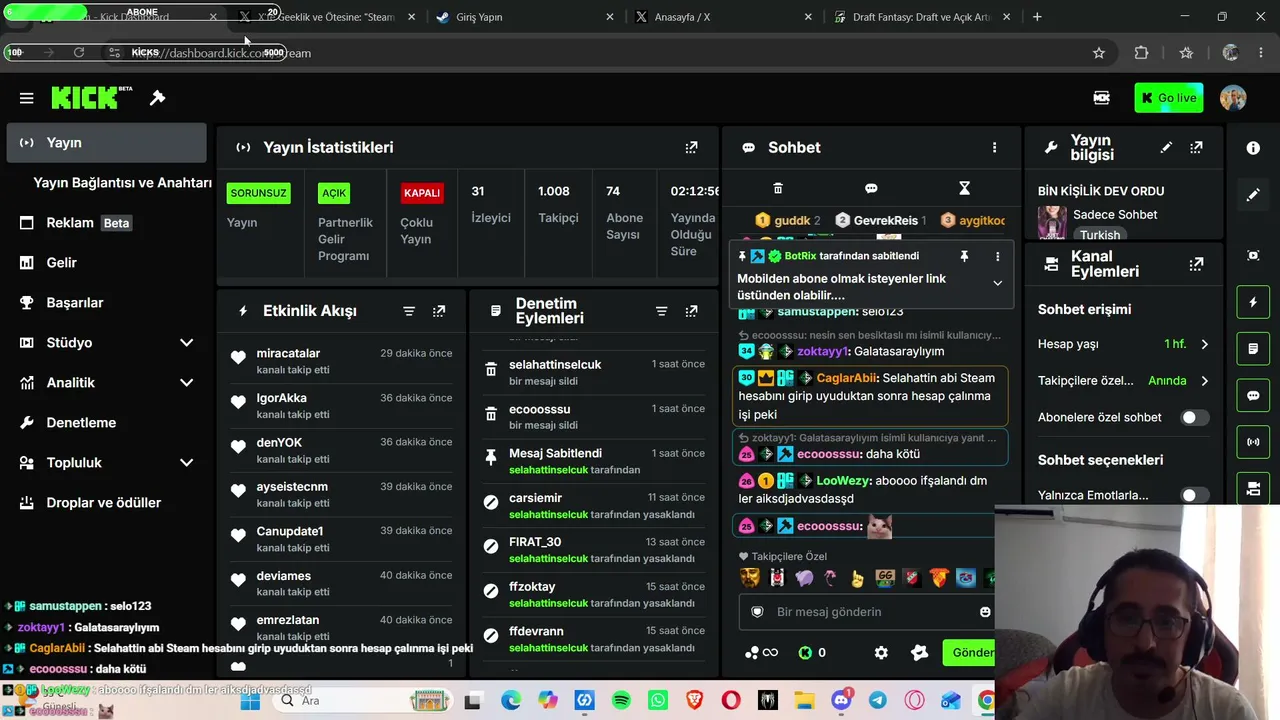The height and width of the screenshot is (720, 1280).
Task: Open the pinned message three-dot options
Action: [x=997, y=256]
